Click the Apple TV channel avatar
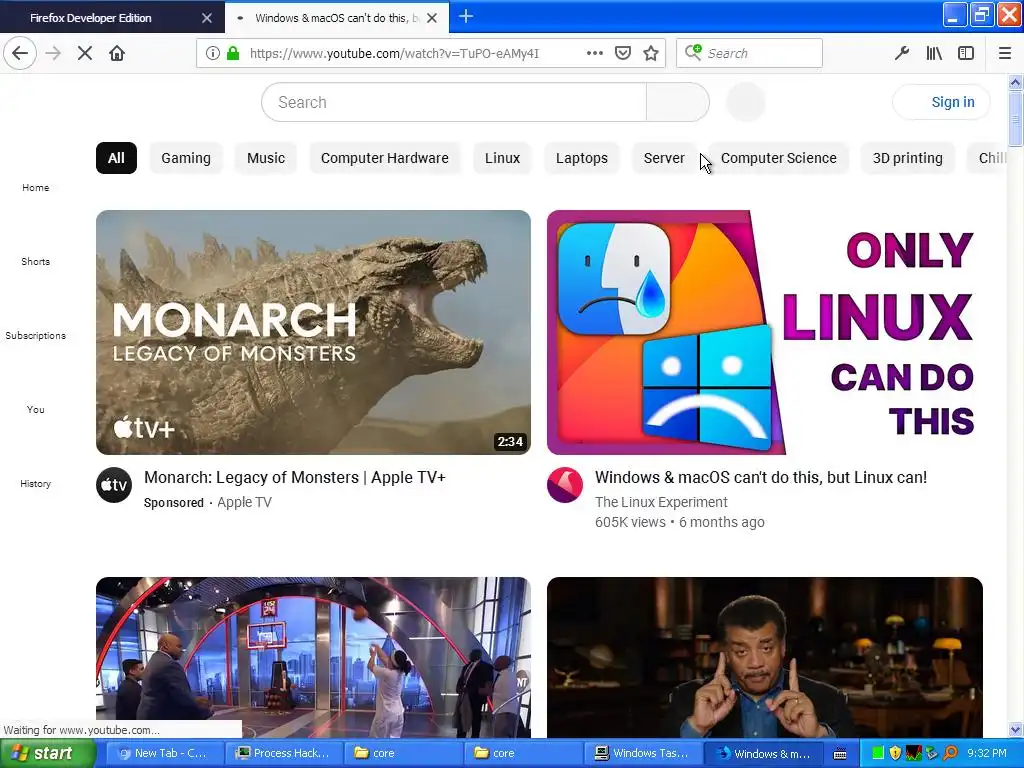 tap(114, 485)
